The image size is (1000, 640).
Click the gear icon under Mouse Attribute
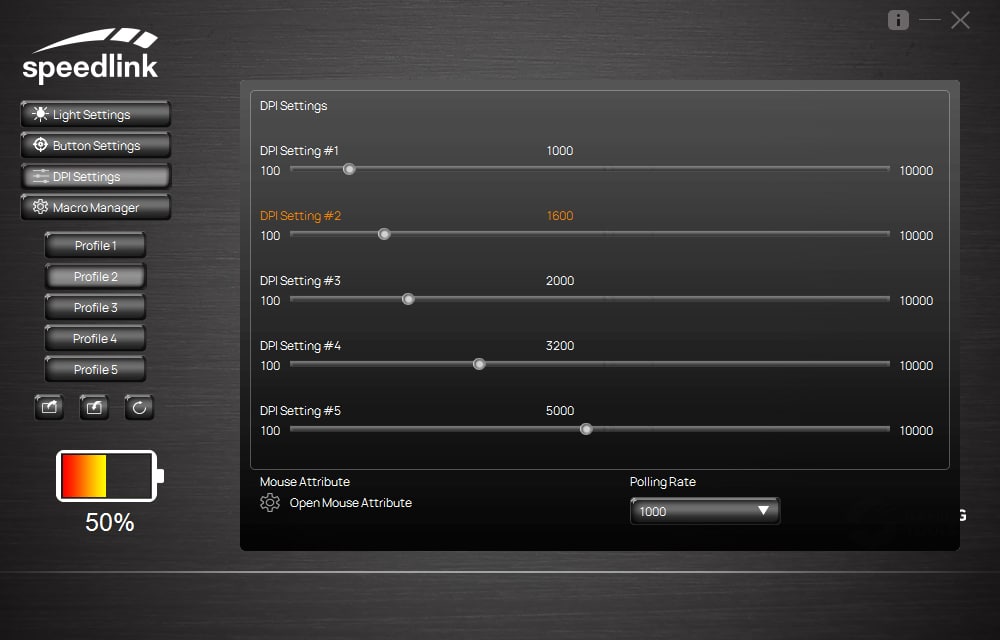pyautogui.click(x=269, y=503)
